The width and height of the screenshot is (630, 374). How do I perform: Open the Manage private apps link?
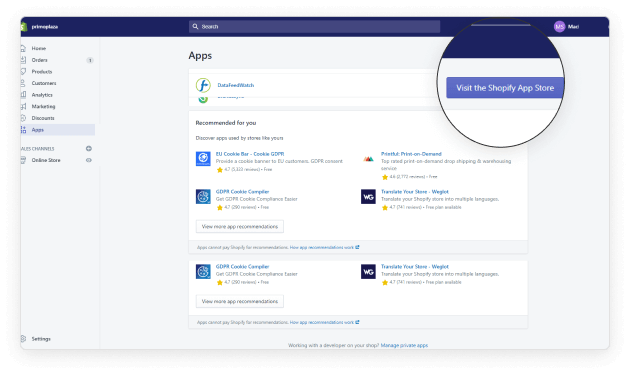tap(404, 345)
